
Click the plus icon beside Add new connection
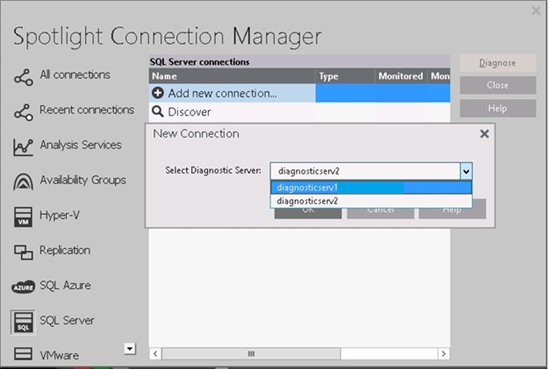pos(158,93)
